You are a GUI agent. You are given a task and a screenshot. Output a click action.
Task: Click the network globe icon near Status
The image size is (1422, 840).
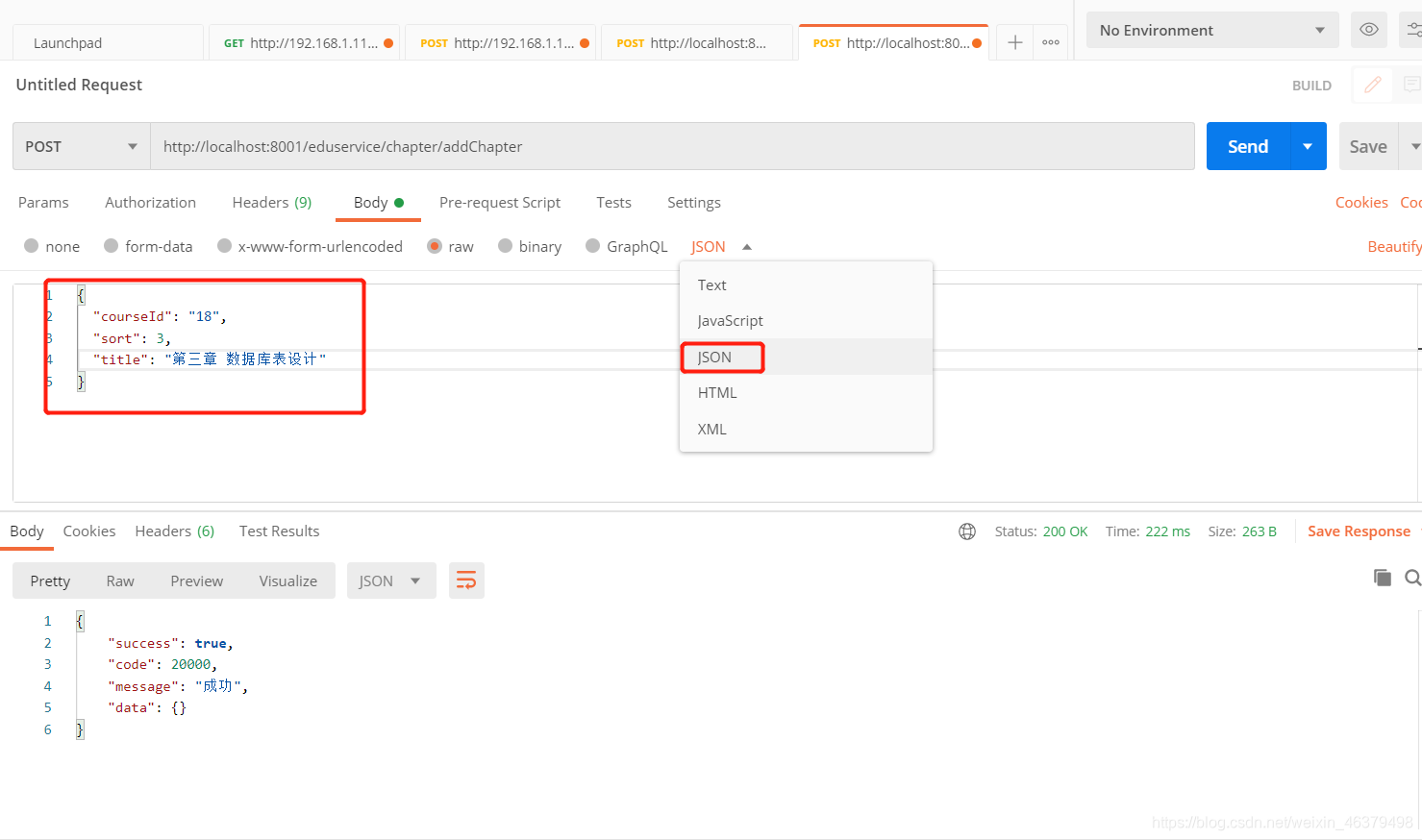pos(967,531)
